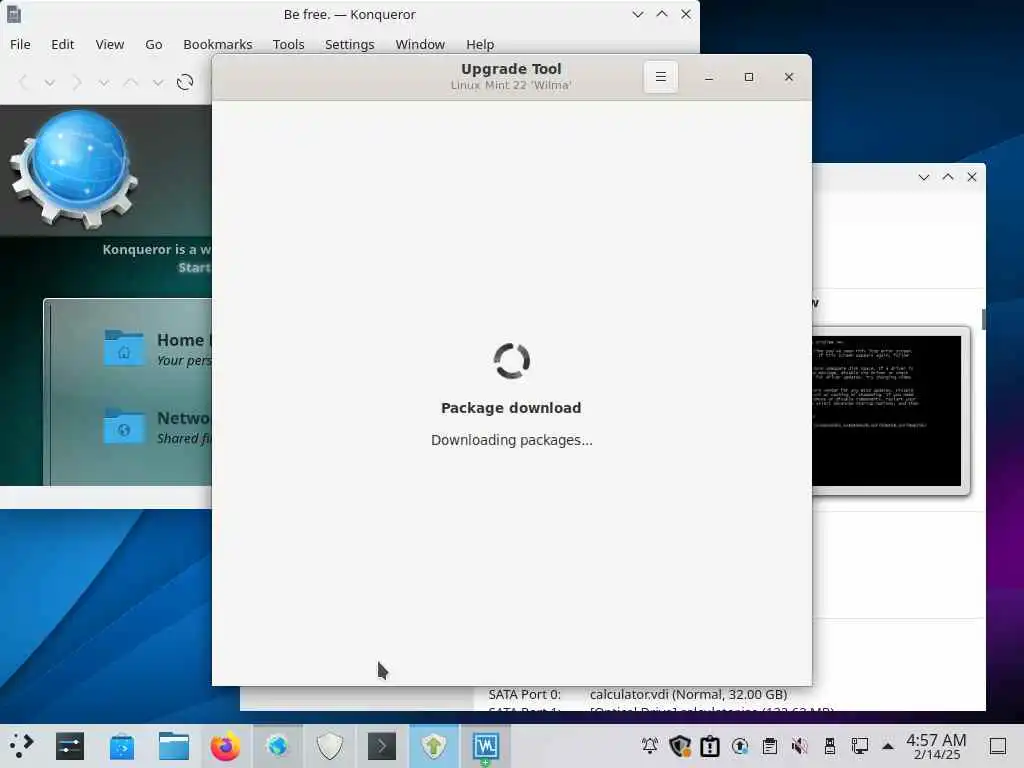Open clipboard tray icon

point(770,746)
